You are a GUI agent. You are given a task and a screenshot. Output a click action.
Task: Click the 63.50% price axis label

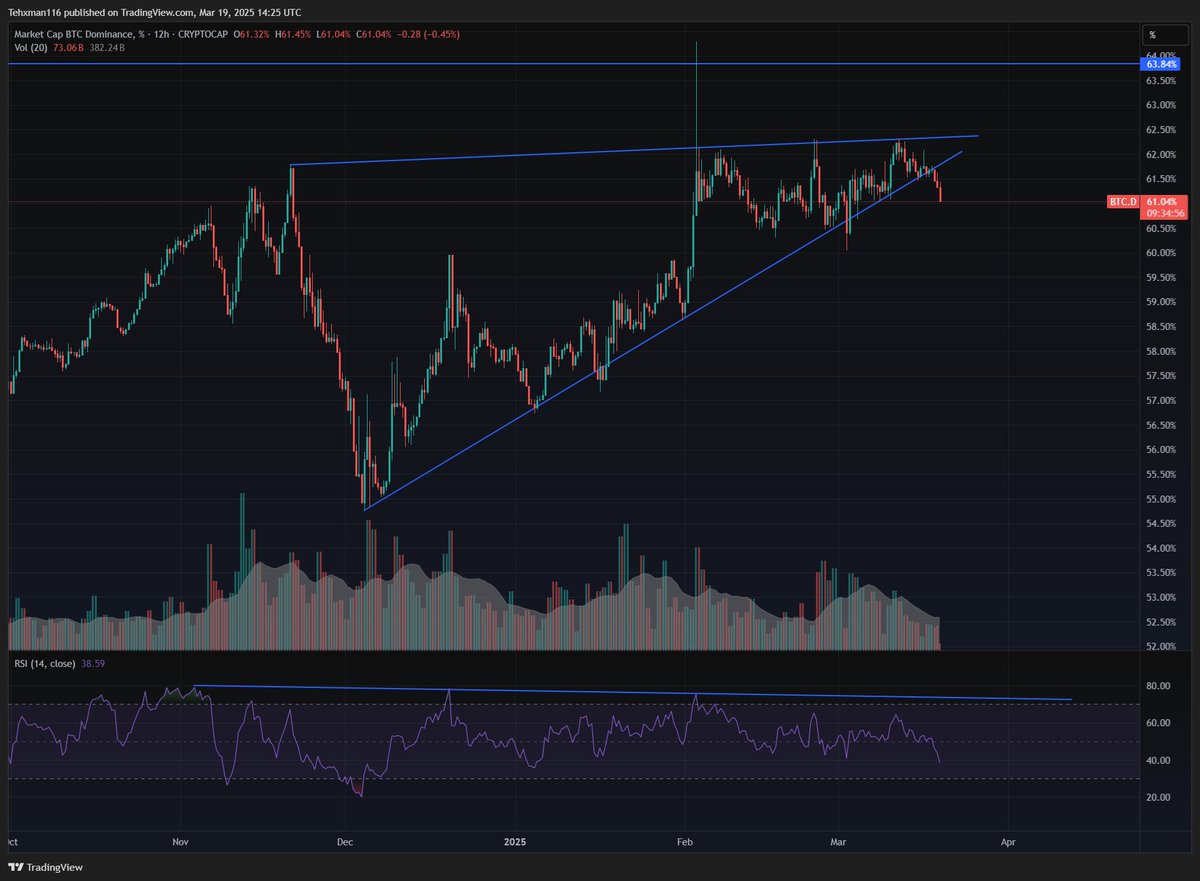pos(1159,80)
